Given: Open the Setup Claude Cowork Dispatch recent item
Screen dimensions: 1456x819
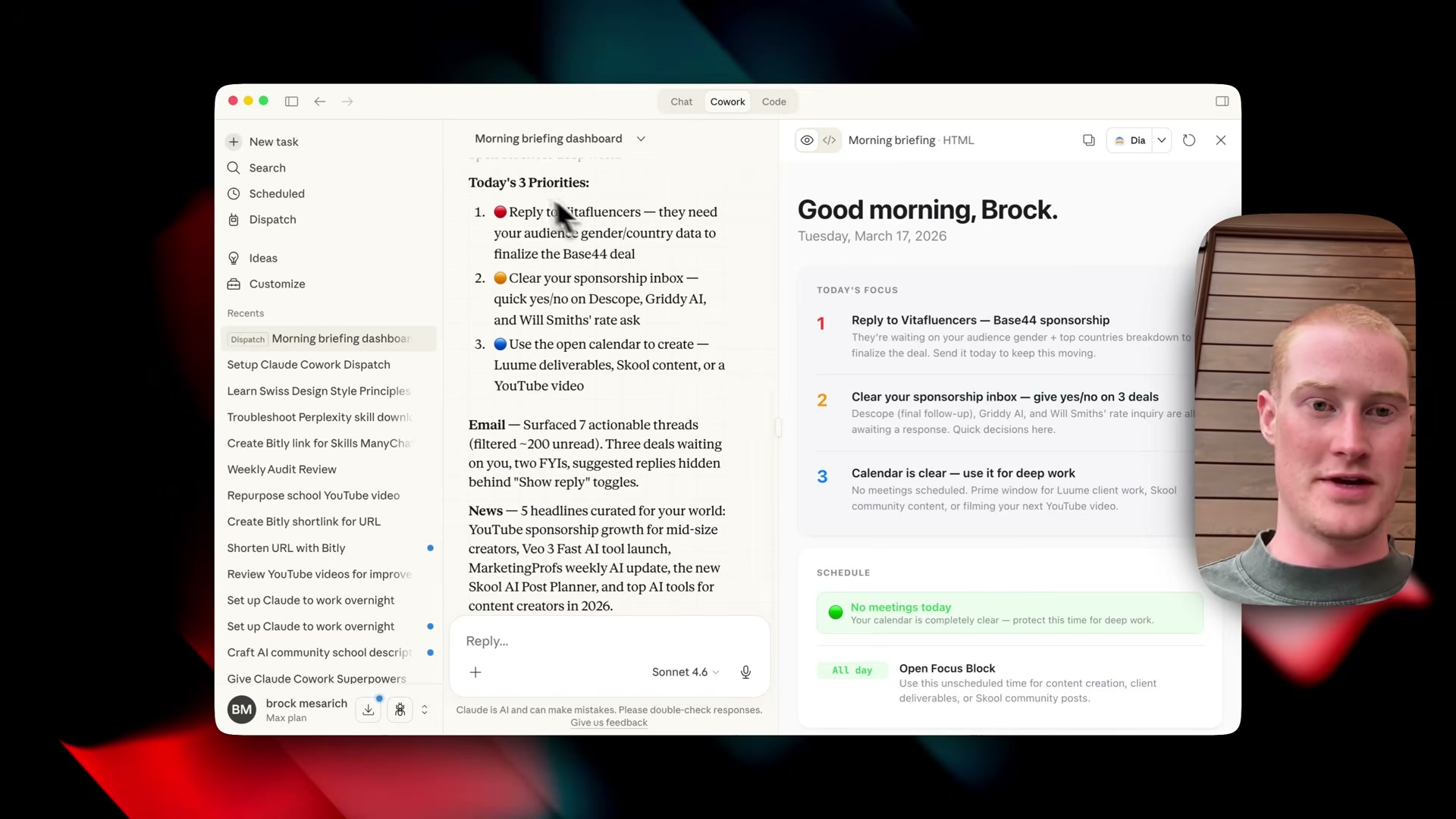Looking at the screenshot, I should click(x=308, y=365).
